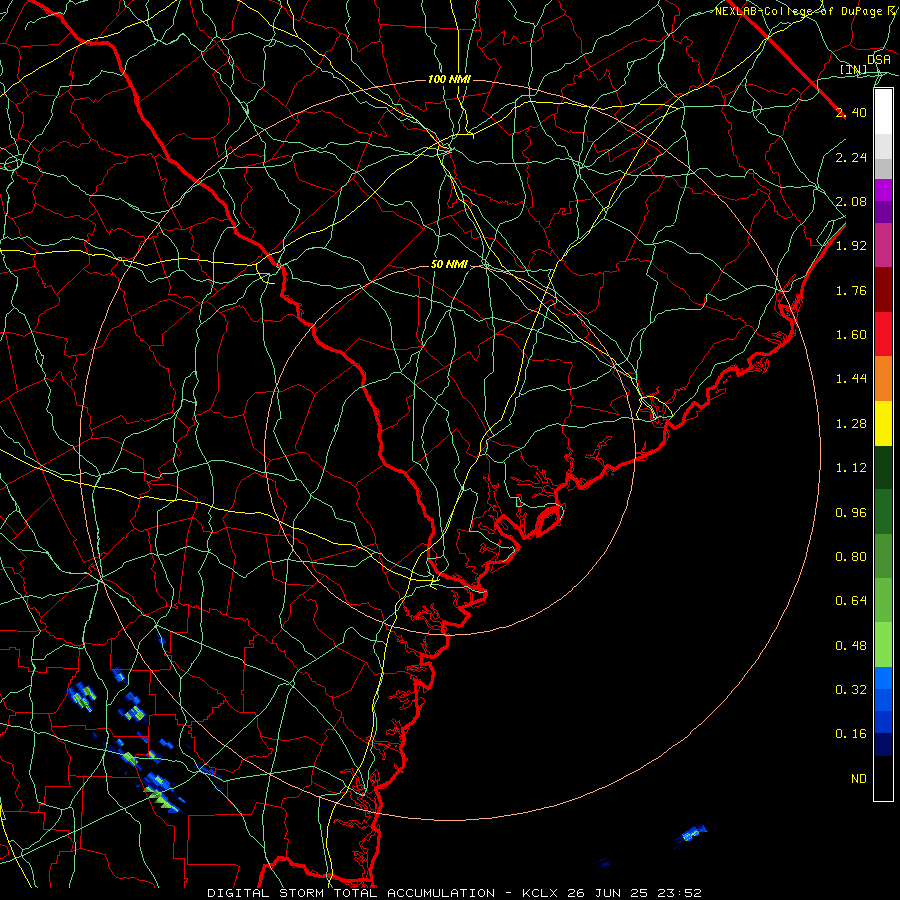Pick the light blue swatch above 0.32
This screenshot has width=900, height=900.
point(883,678)
